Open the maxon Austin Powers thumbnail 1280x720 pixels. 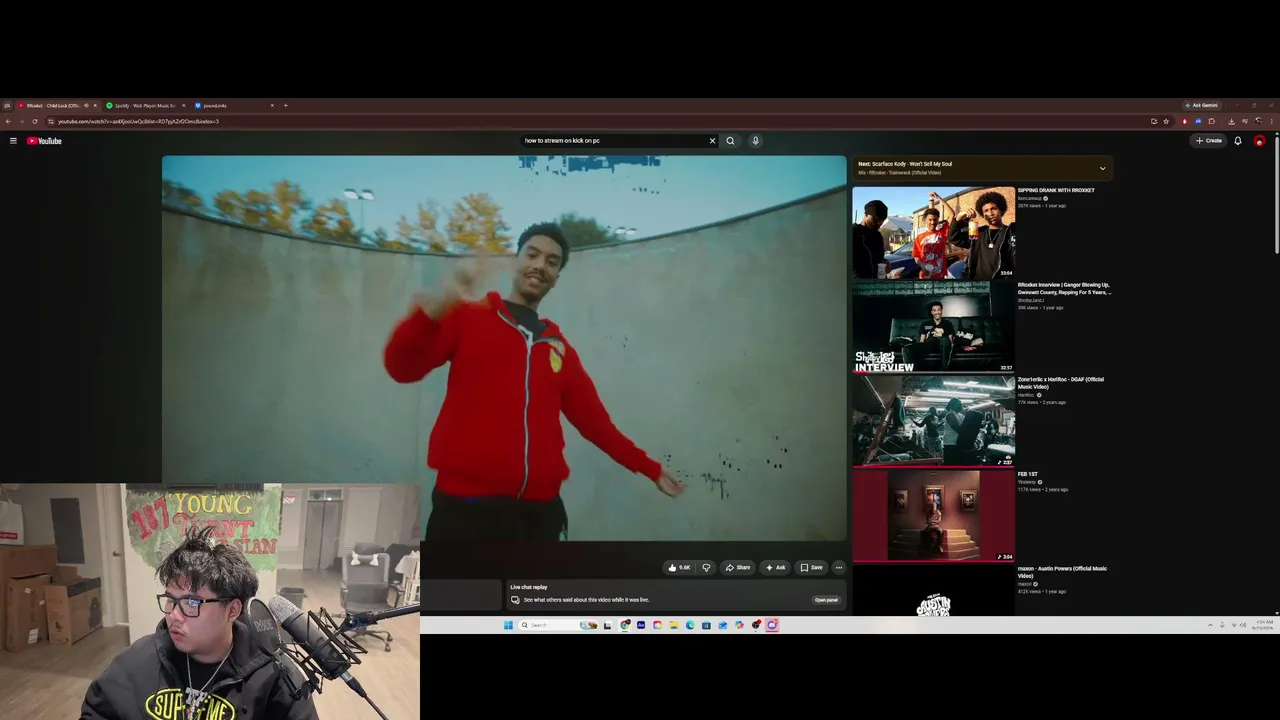click(x=934, y=591)
